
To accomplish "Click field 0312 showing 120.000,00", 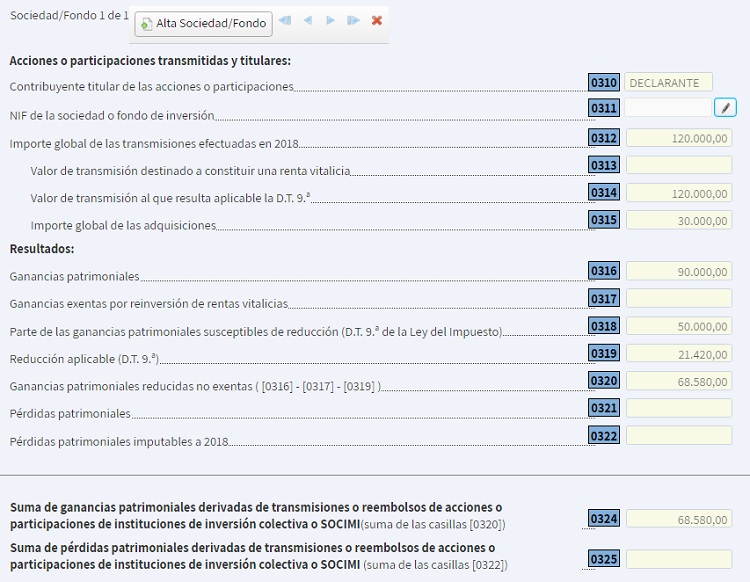I will tap(679, 138).
